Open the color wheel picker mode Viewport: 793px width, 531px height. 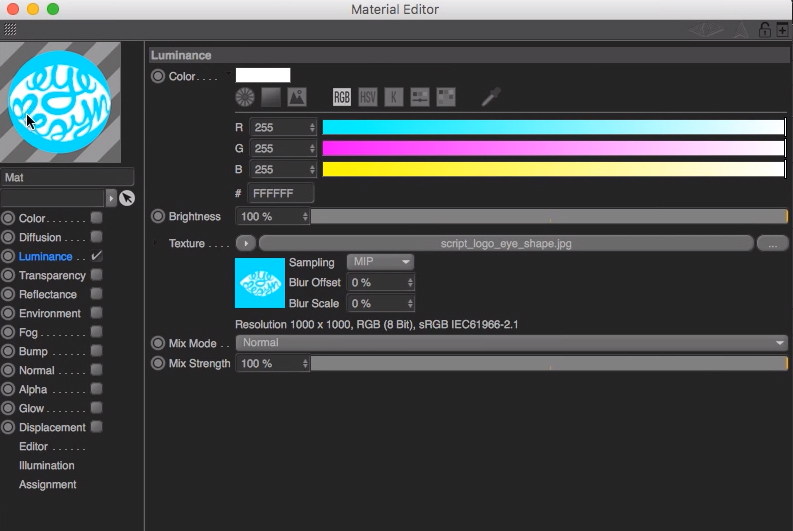(x=245, y=97)
